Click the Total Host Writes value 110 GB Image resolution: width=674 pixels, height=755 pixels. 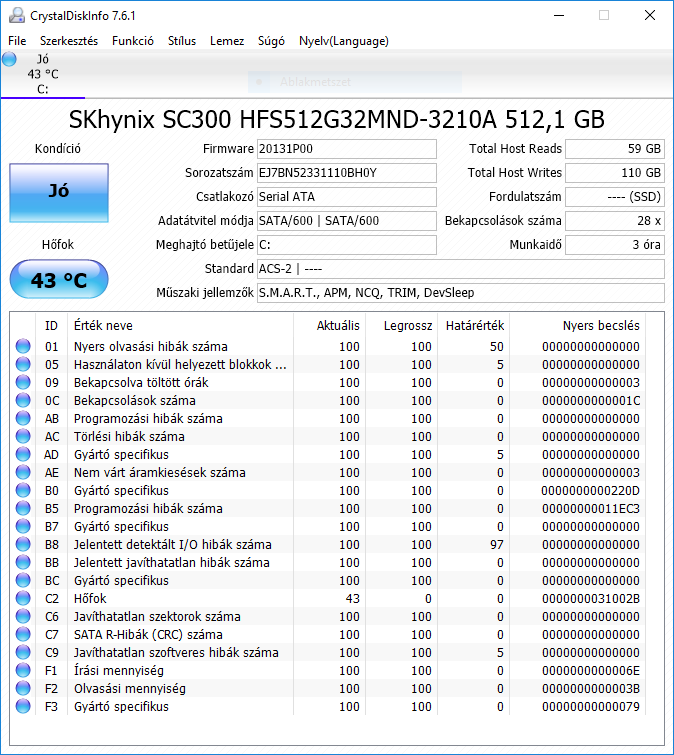tap(615, 173)
